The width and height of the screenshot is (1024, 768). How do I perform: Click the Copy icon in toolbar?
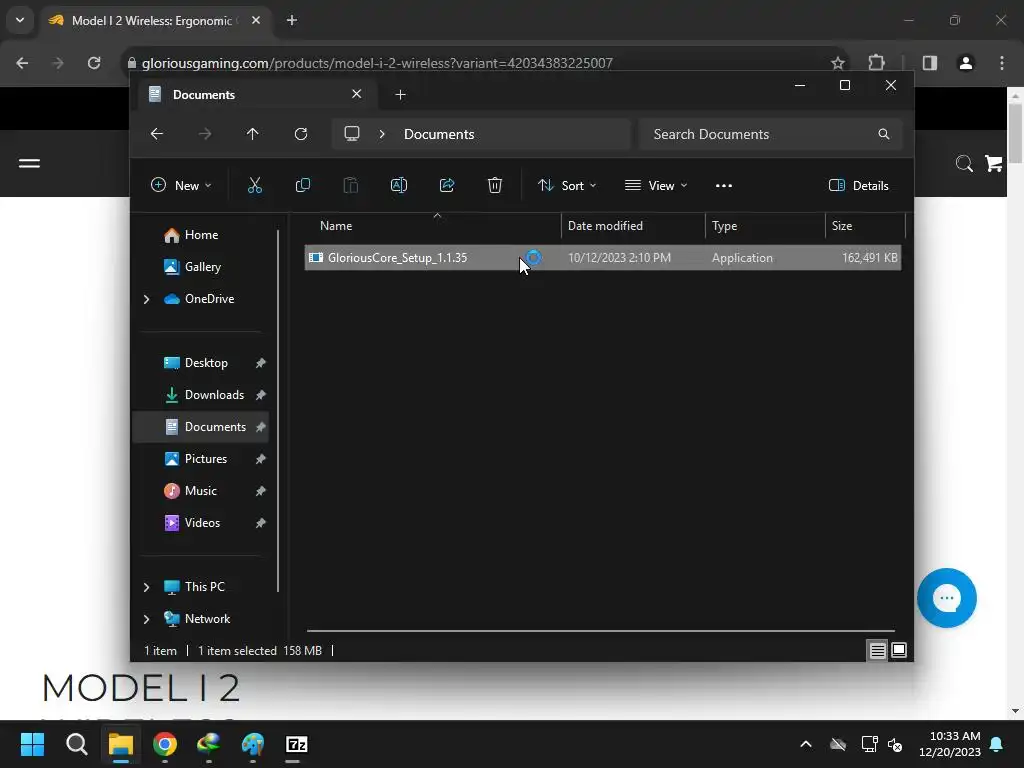pyautogui.click(x=302, y=185)
